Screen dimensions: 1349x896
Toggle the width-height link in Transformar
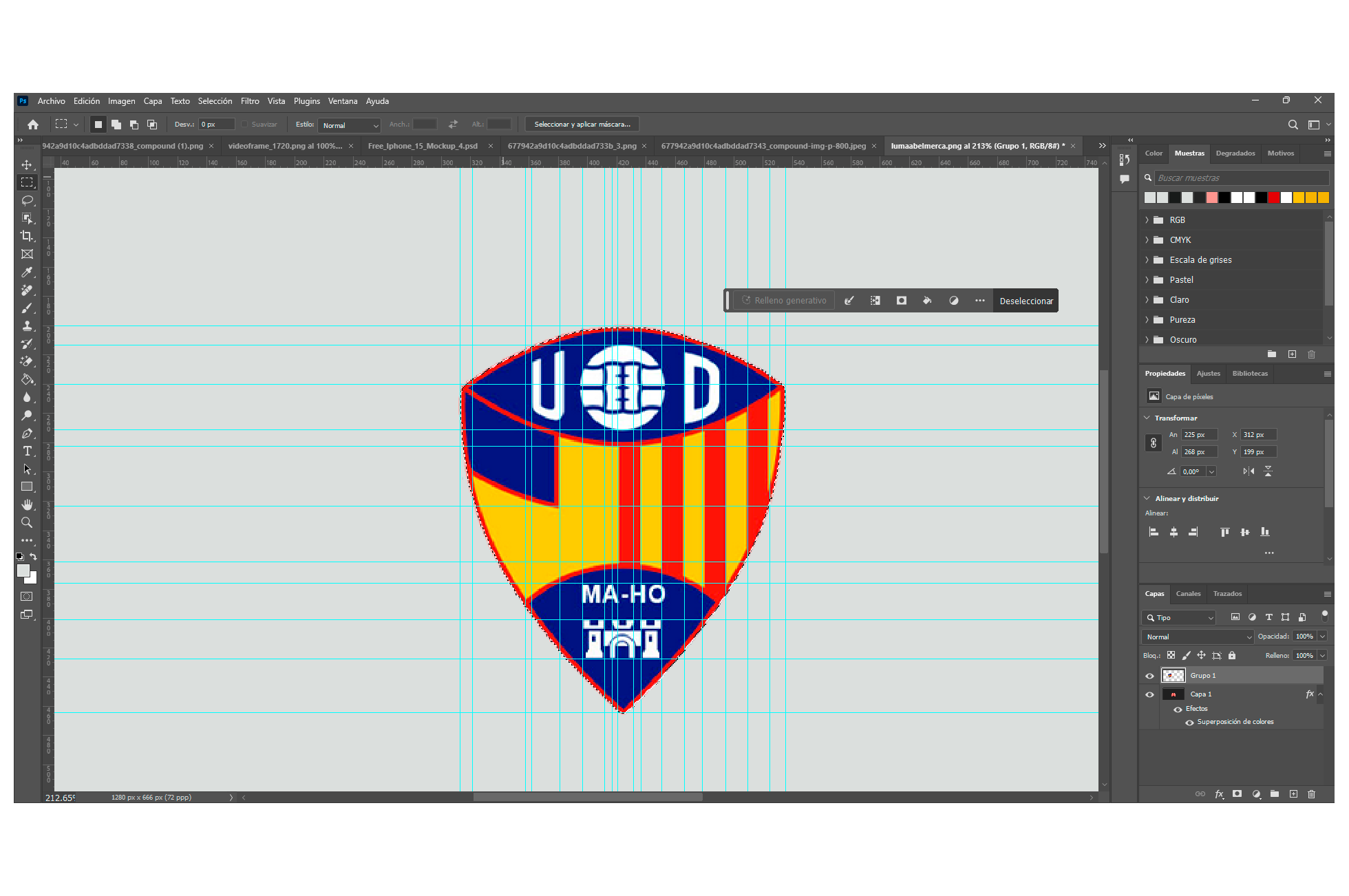1154,443
